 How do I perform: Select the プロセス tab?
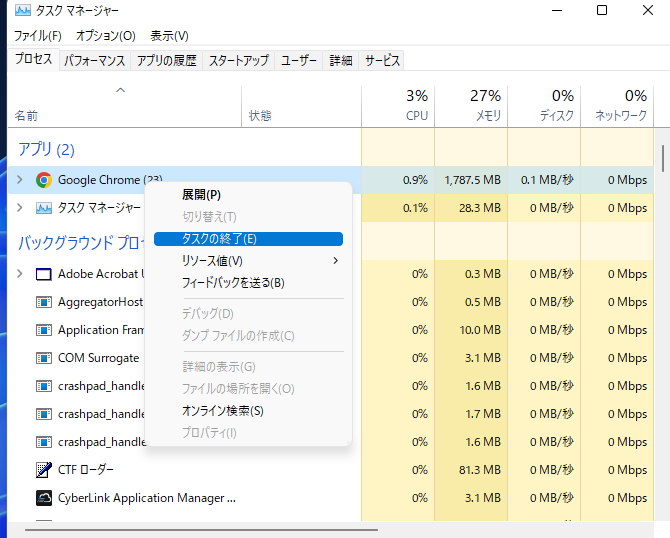pos(33,59)
